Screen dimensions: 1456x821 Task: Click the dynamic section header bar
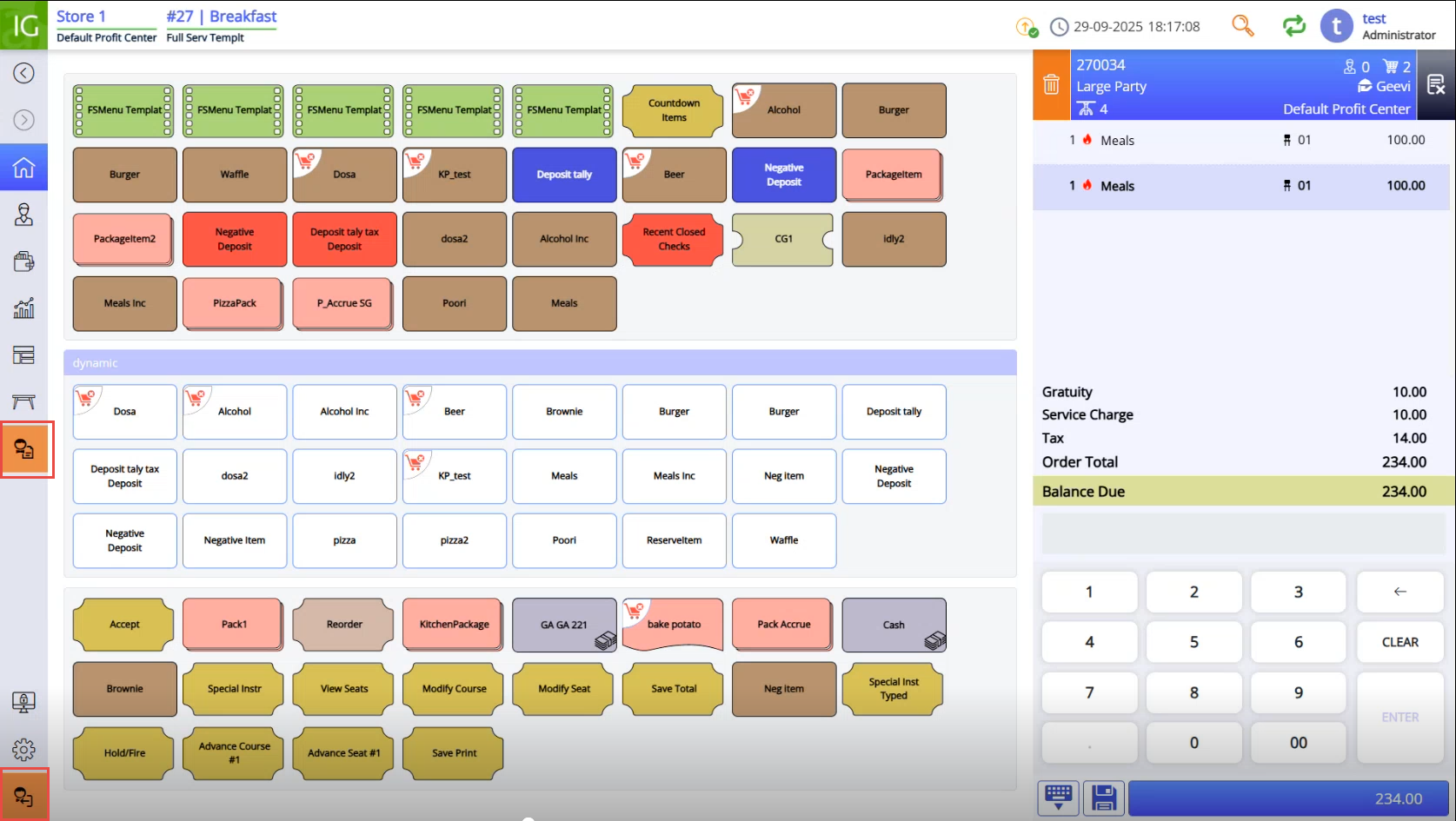coord(540,363)
